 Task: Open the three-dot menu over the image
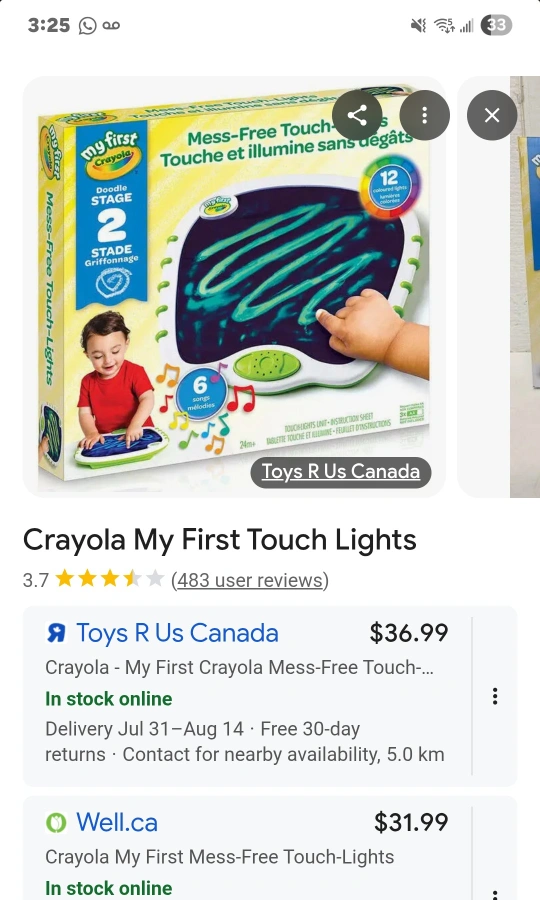tap(425, 115)
